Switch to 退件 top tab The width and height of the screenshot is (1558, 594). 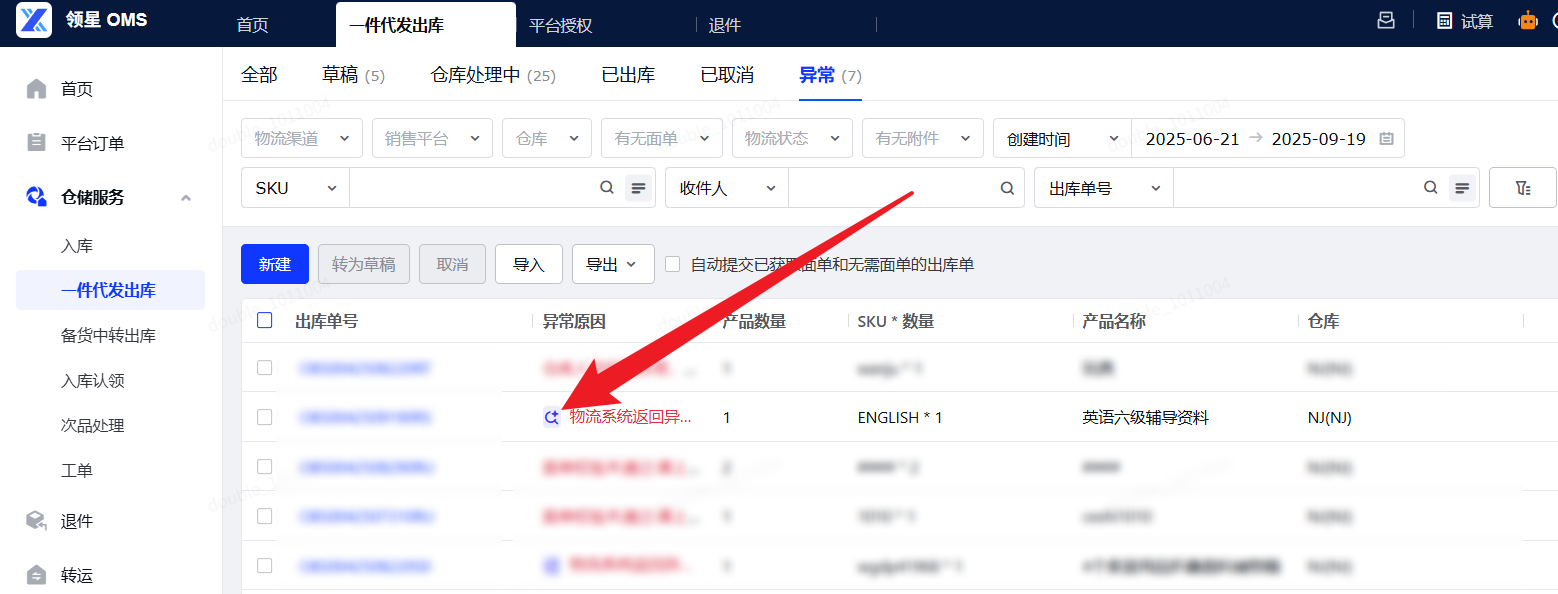pos(725,25)
